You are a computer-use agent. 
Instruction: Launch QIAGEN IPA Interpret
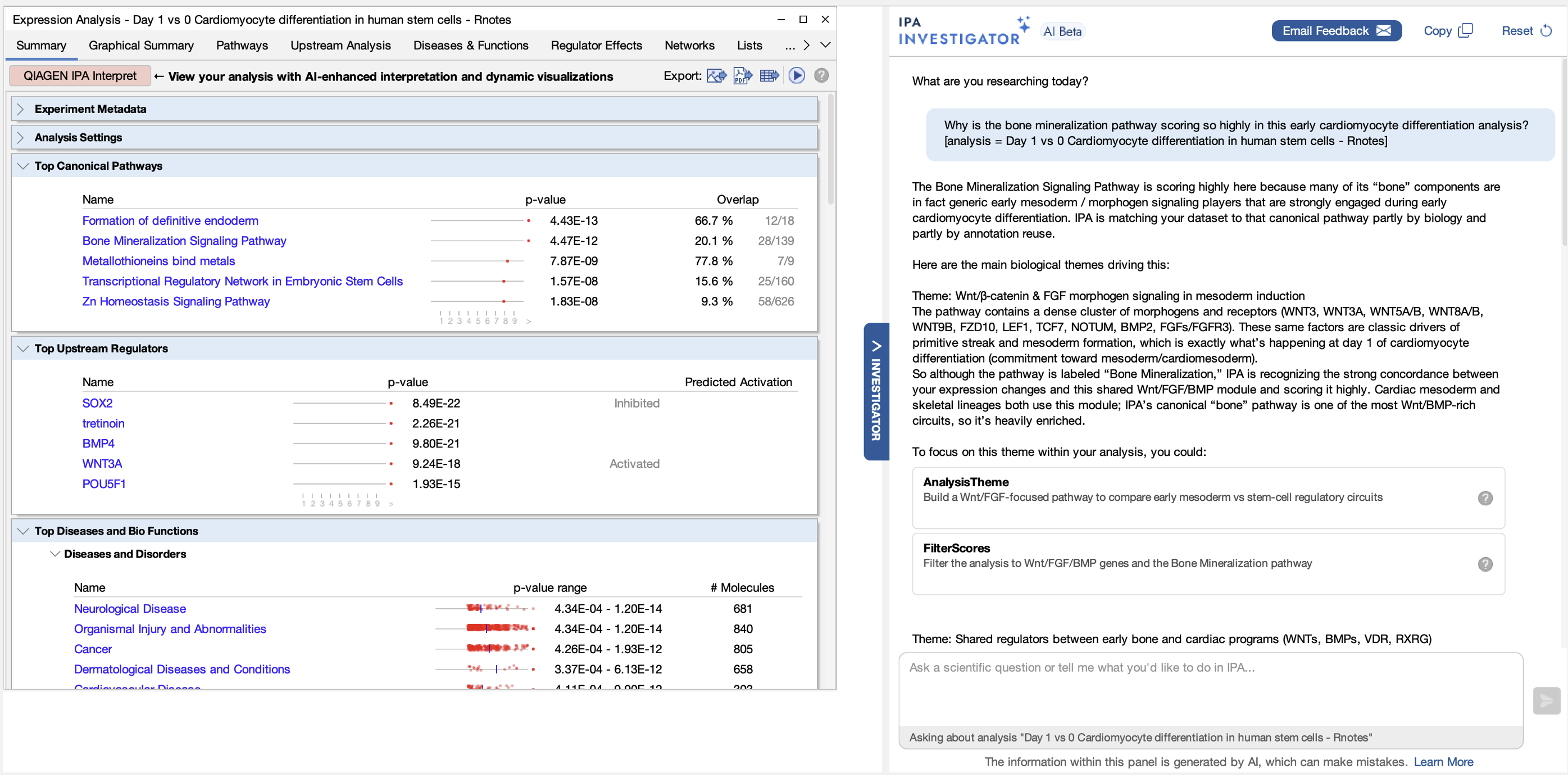tap(80, 76)
